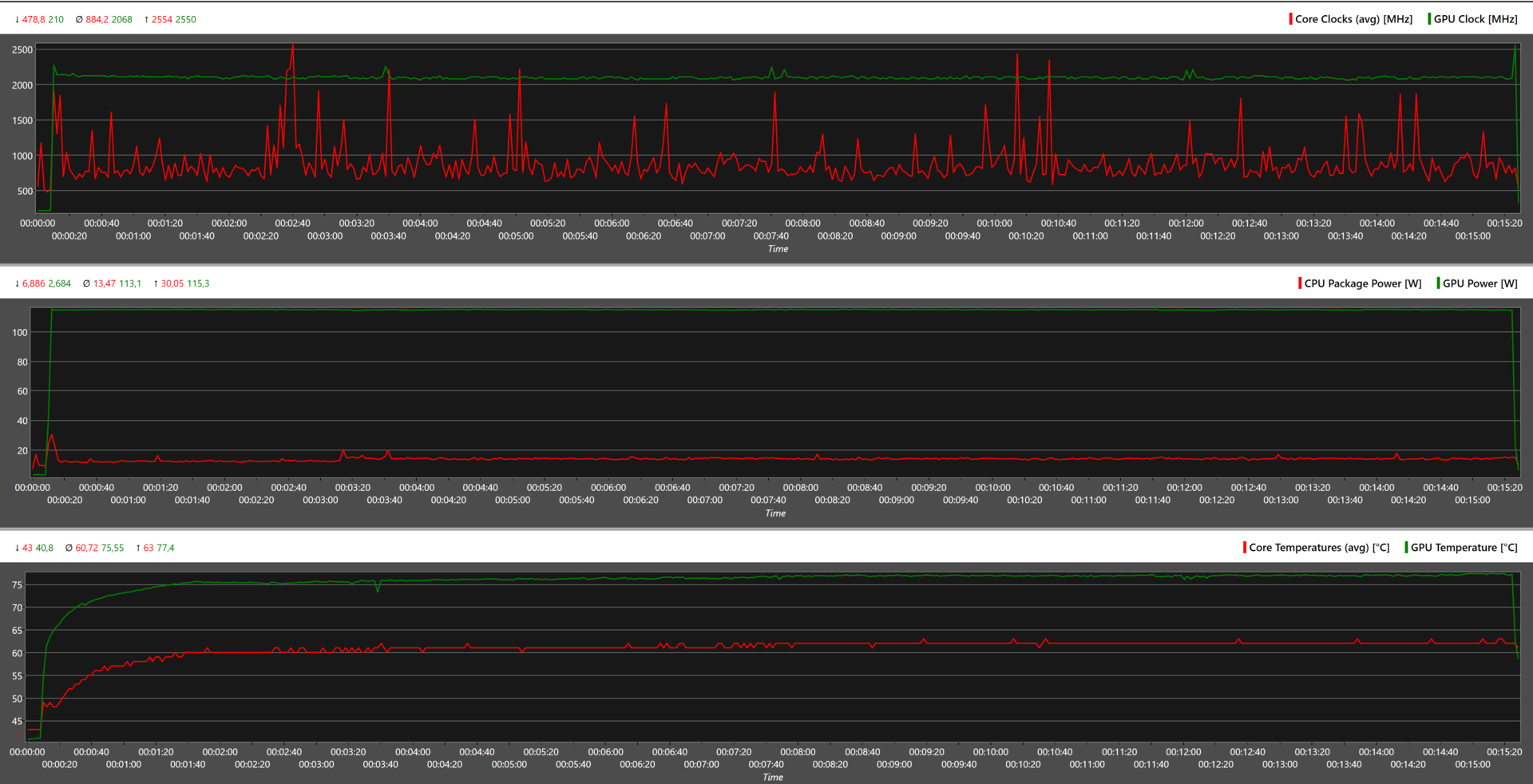Click the Time axis title under the power chart

(x=775, y=513)
